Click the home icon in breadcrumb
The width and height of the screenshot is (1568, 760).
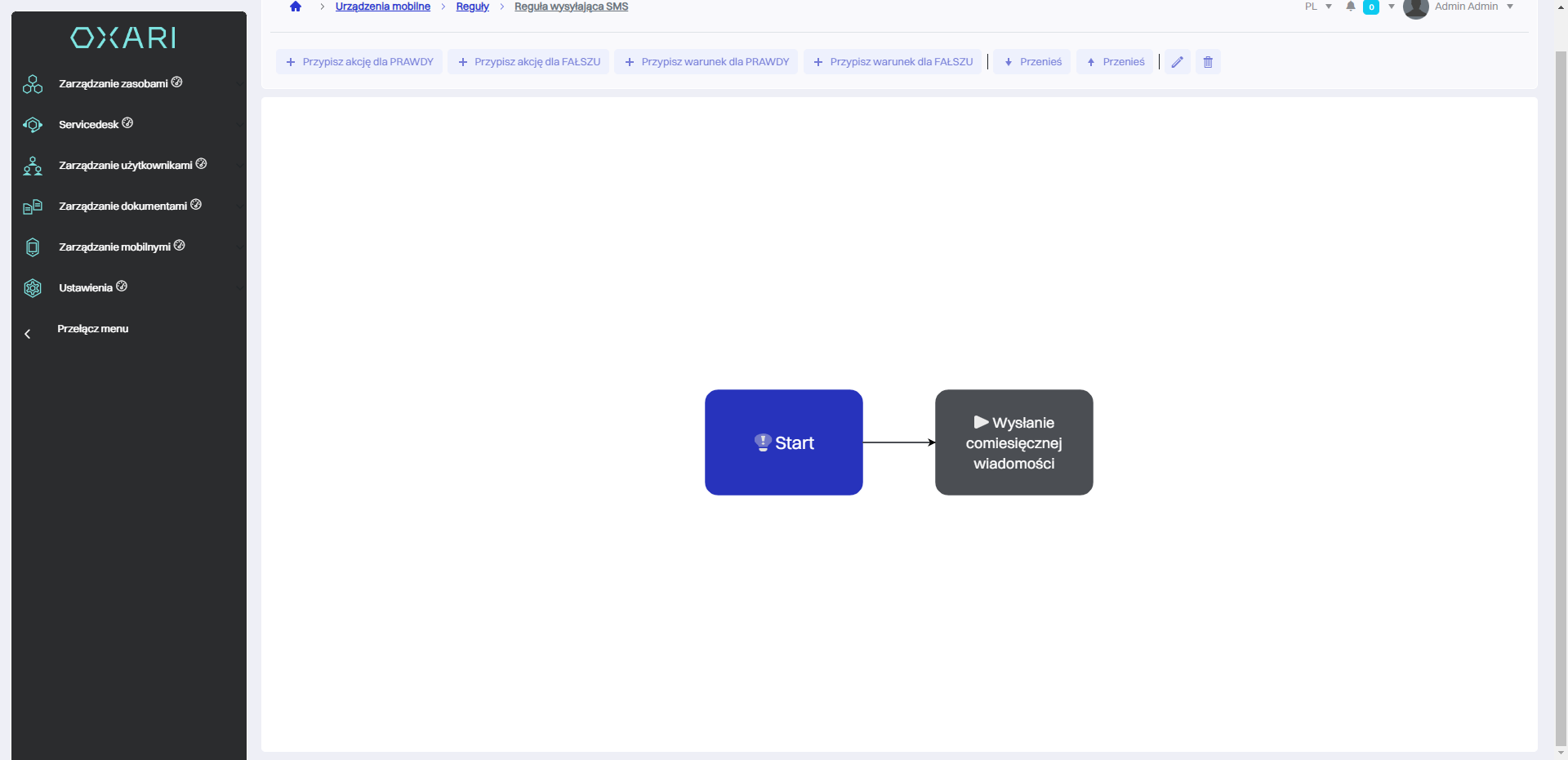[296, 7]
